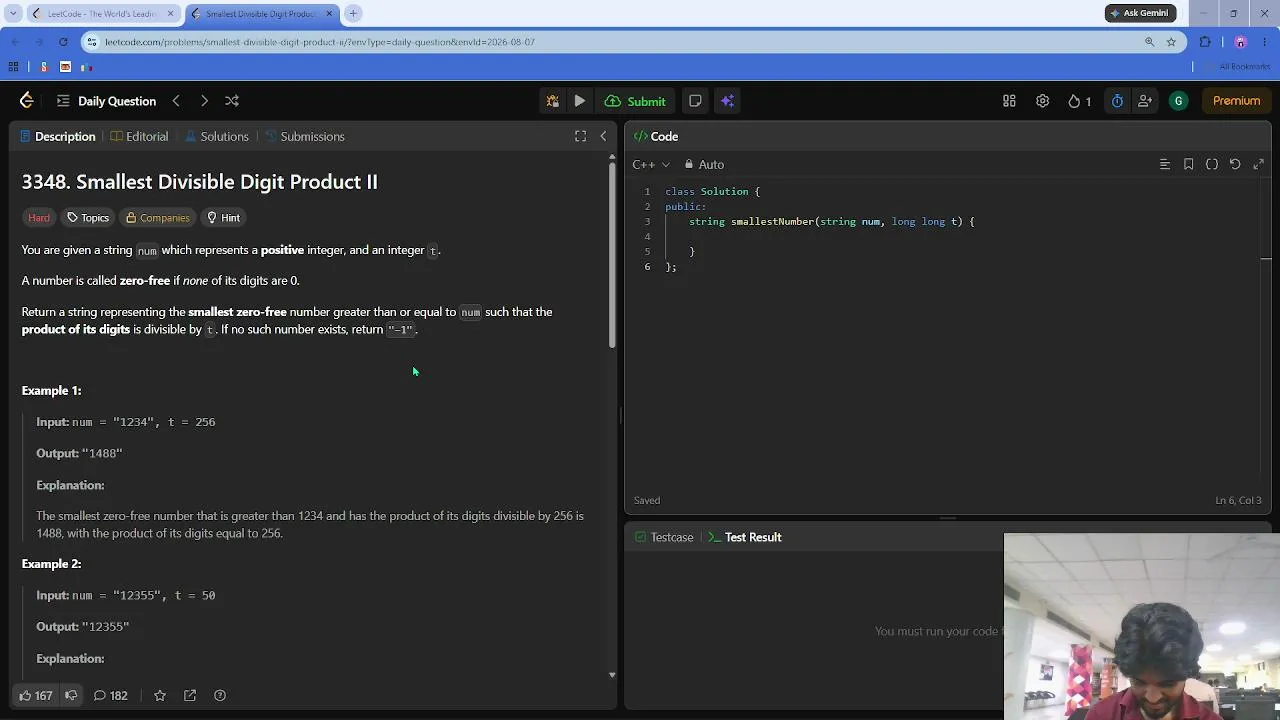
Task: Open the layout grid icon
Action: coord(1009,101)
